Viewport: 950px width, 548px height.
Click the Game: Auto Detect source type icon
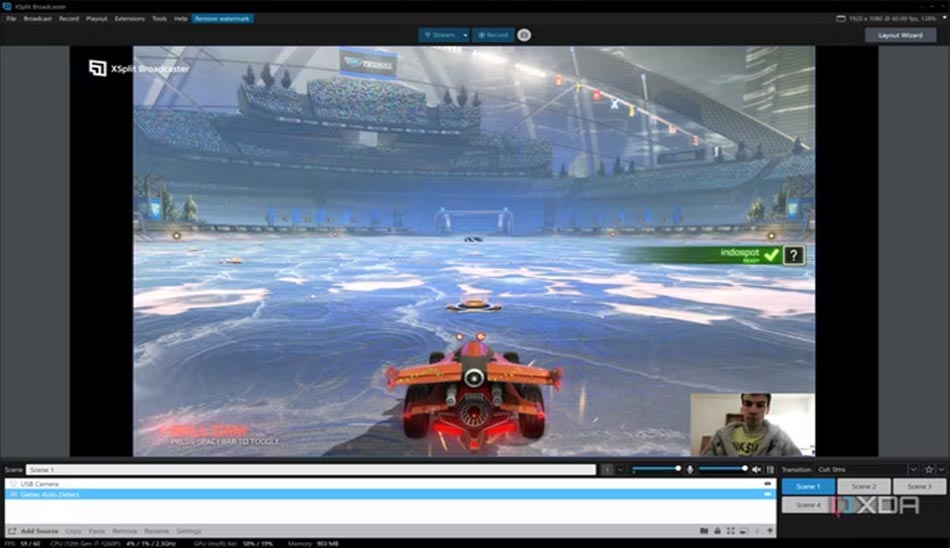13,495
